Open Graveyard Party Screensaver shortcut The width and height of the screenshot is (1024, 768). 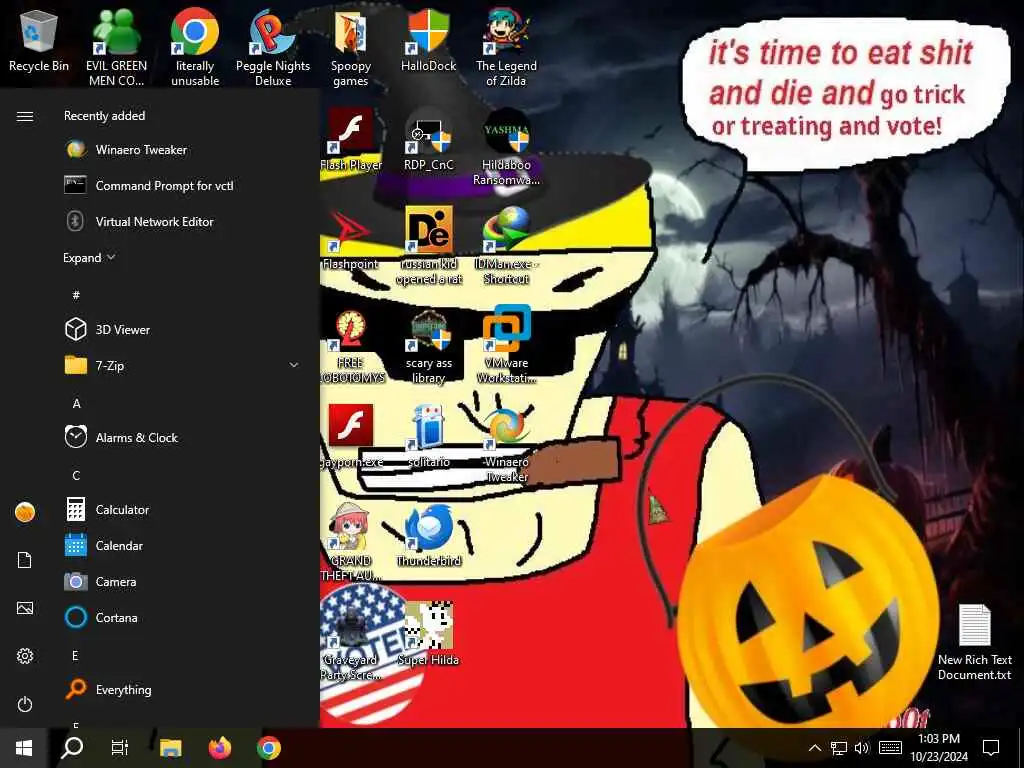[x=351, y=641]
